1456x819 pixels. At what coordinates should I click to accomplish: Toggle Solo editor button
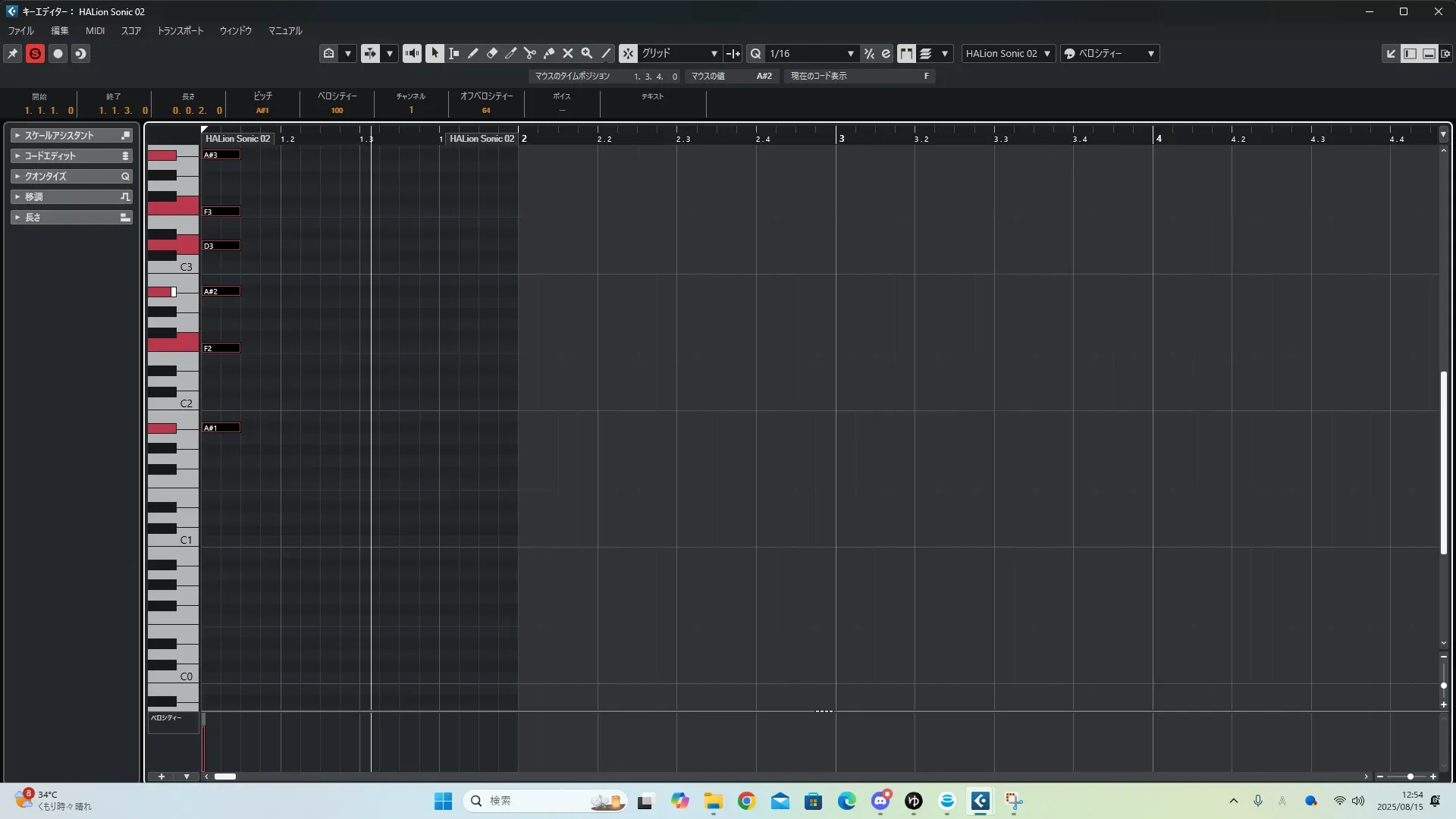coord(35,53)
